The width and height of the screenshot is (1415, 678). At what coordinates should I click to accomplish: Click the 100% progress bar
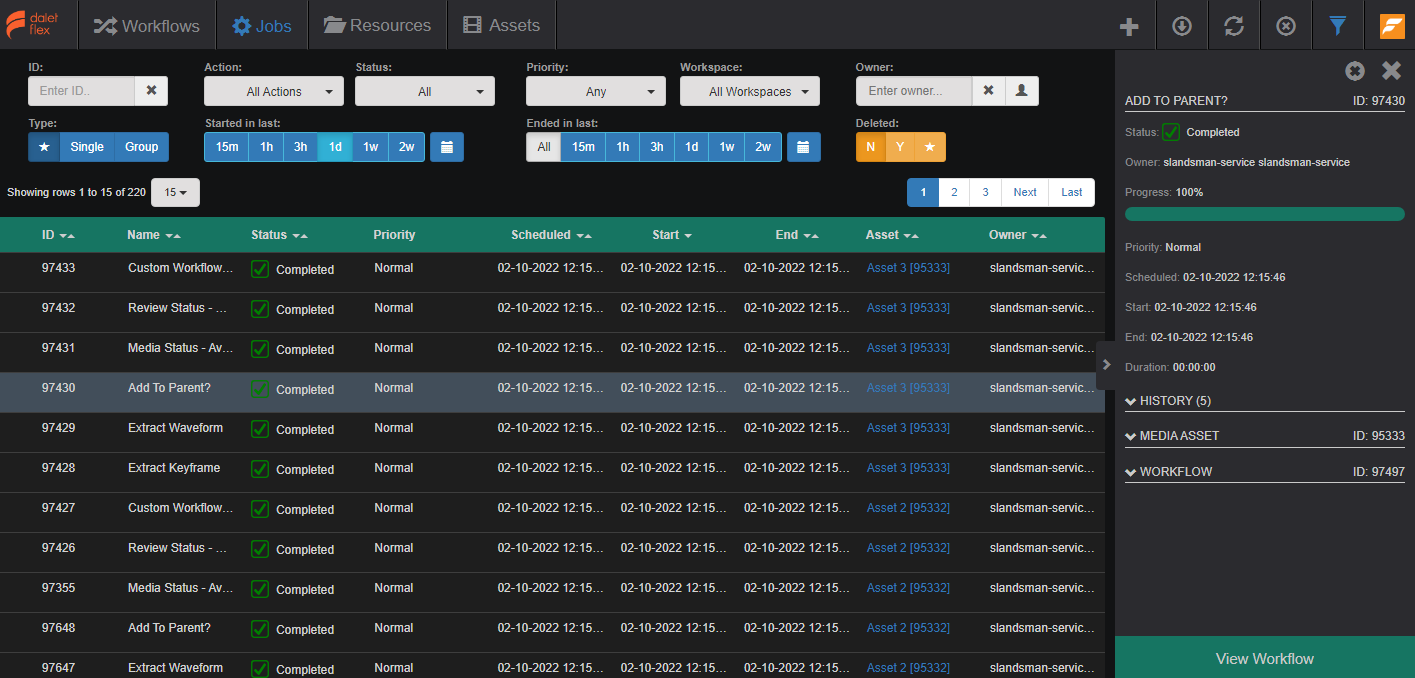click(x=1265, y=214)
